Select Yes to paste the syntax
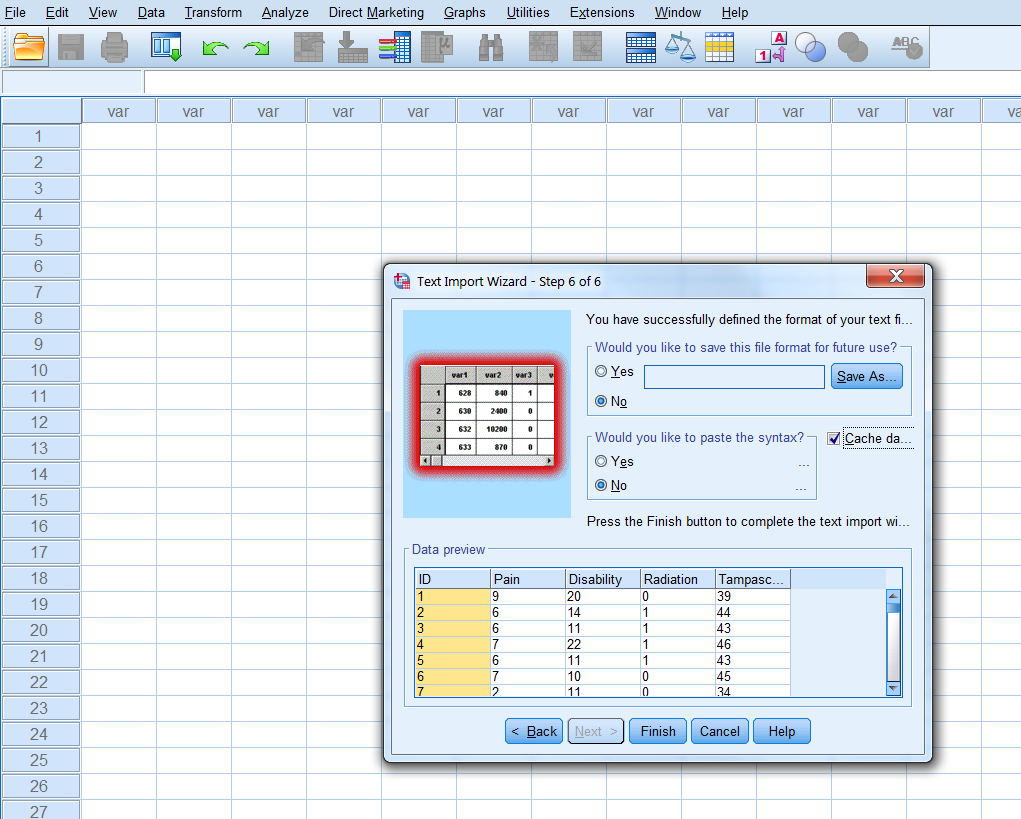This screenshot has height=819, width=1021. 601,462
